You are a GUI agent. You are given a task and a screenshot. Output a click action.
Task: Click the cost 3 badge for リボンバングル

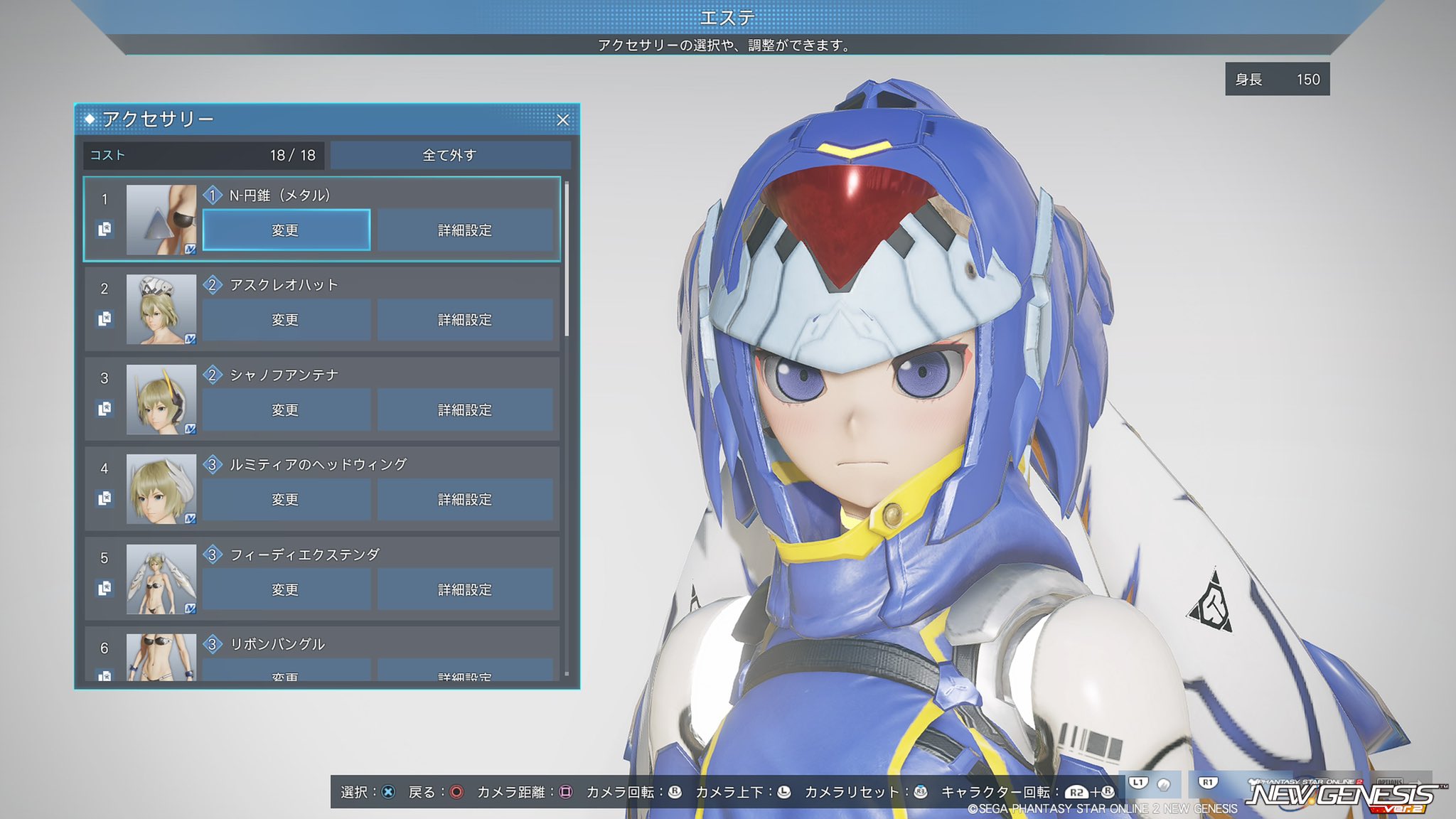click(212, 644)
